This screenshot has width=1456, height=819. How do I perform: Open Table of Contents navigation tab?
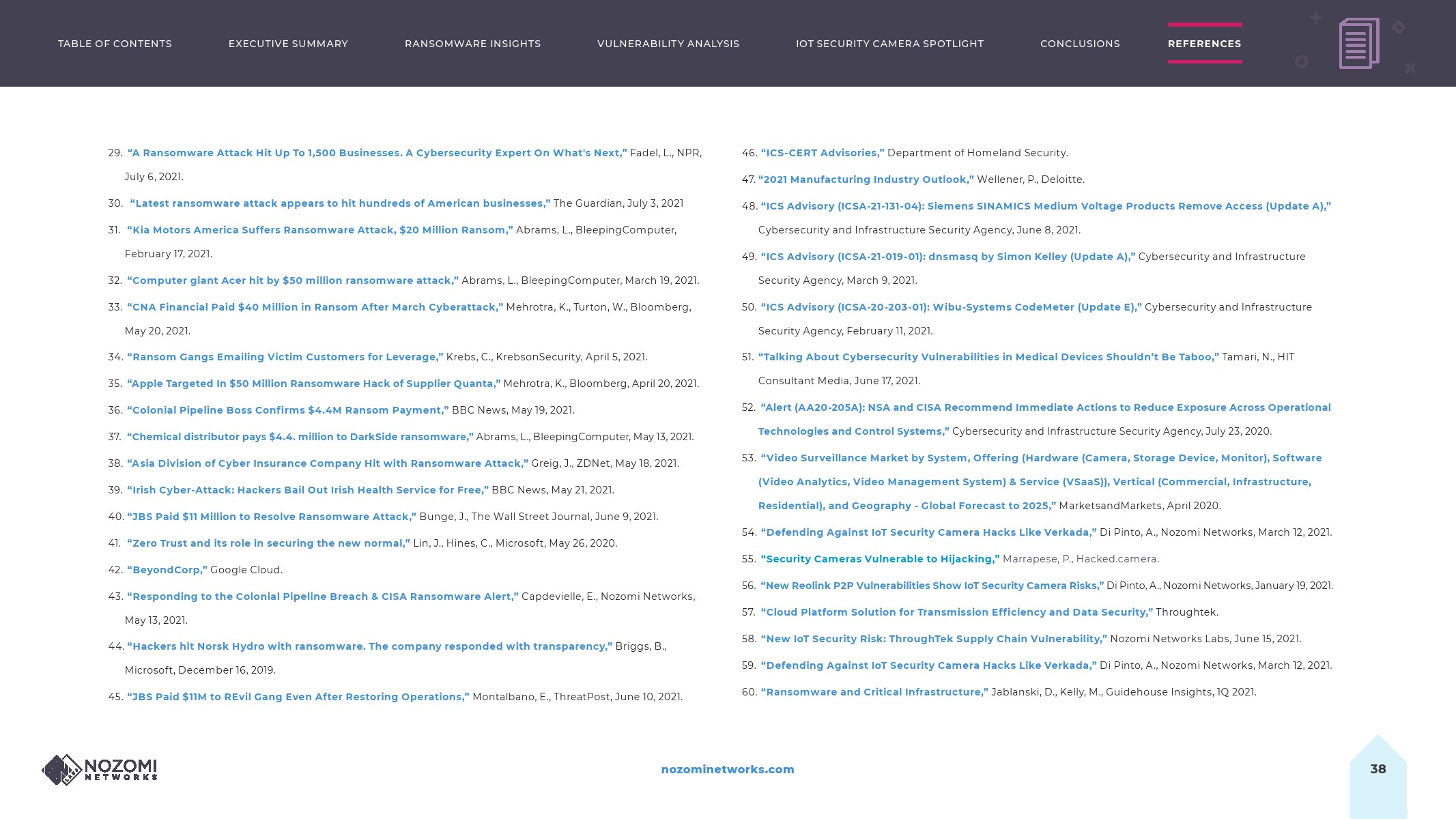coord(115,44)
